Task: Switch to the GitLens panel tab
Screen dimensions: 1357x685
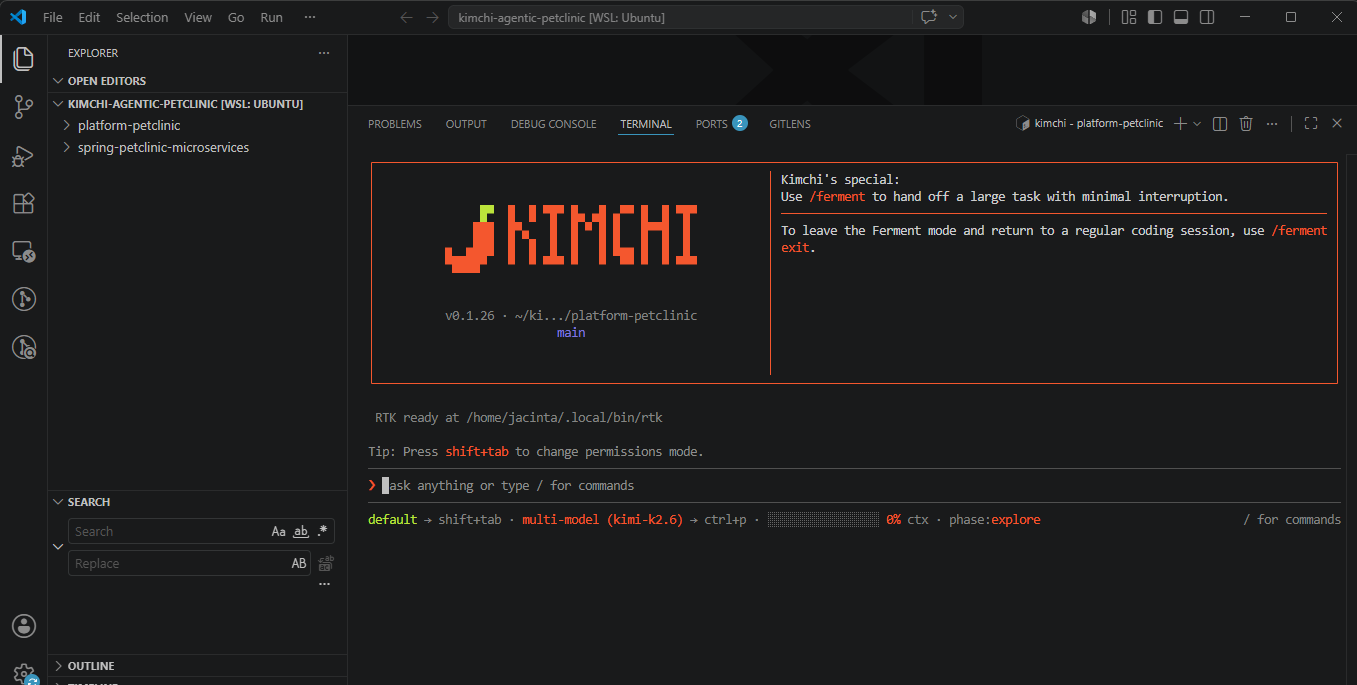Action: [790, 124]
